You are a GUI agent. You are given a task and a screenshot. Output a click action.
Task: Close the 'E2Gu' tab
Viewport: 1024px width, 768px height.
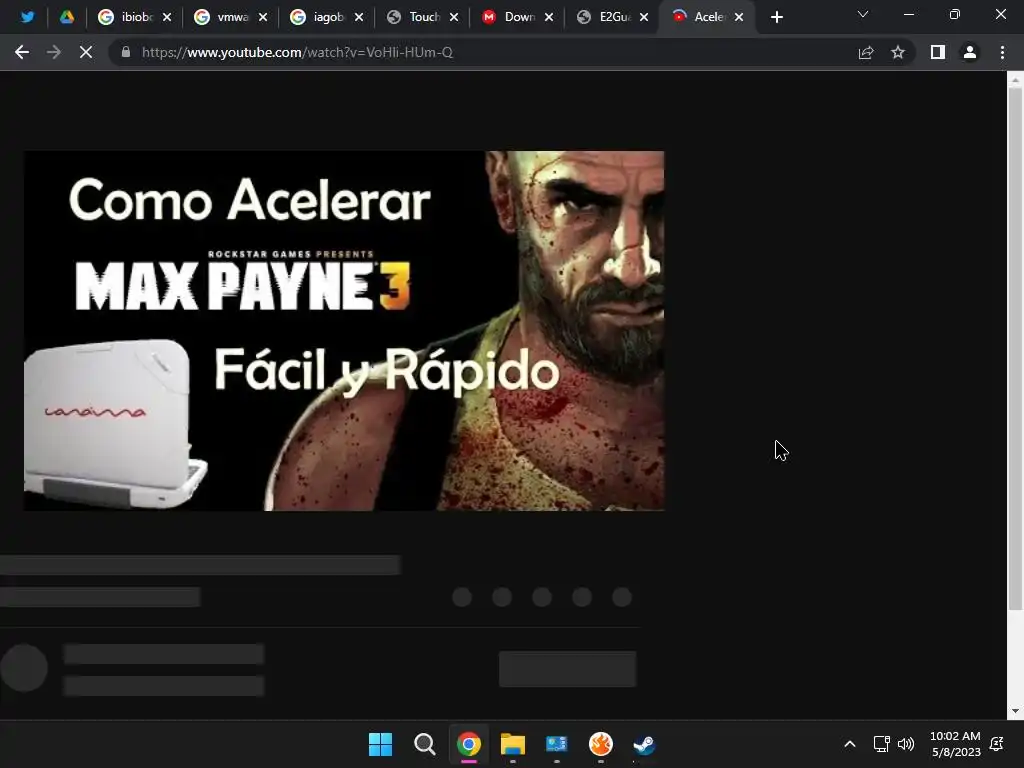click(x=644, y=17)
